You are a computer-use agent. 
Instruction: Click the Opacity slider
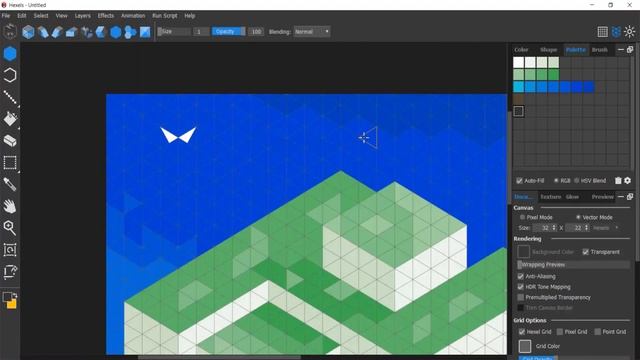229,31
